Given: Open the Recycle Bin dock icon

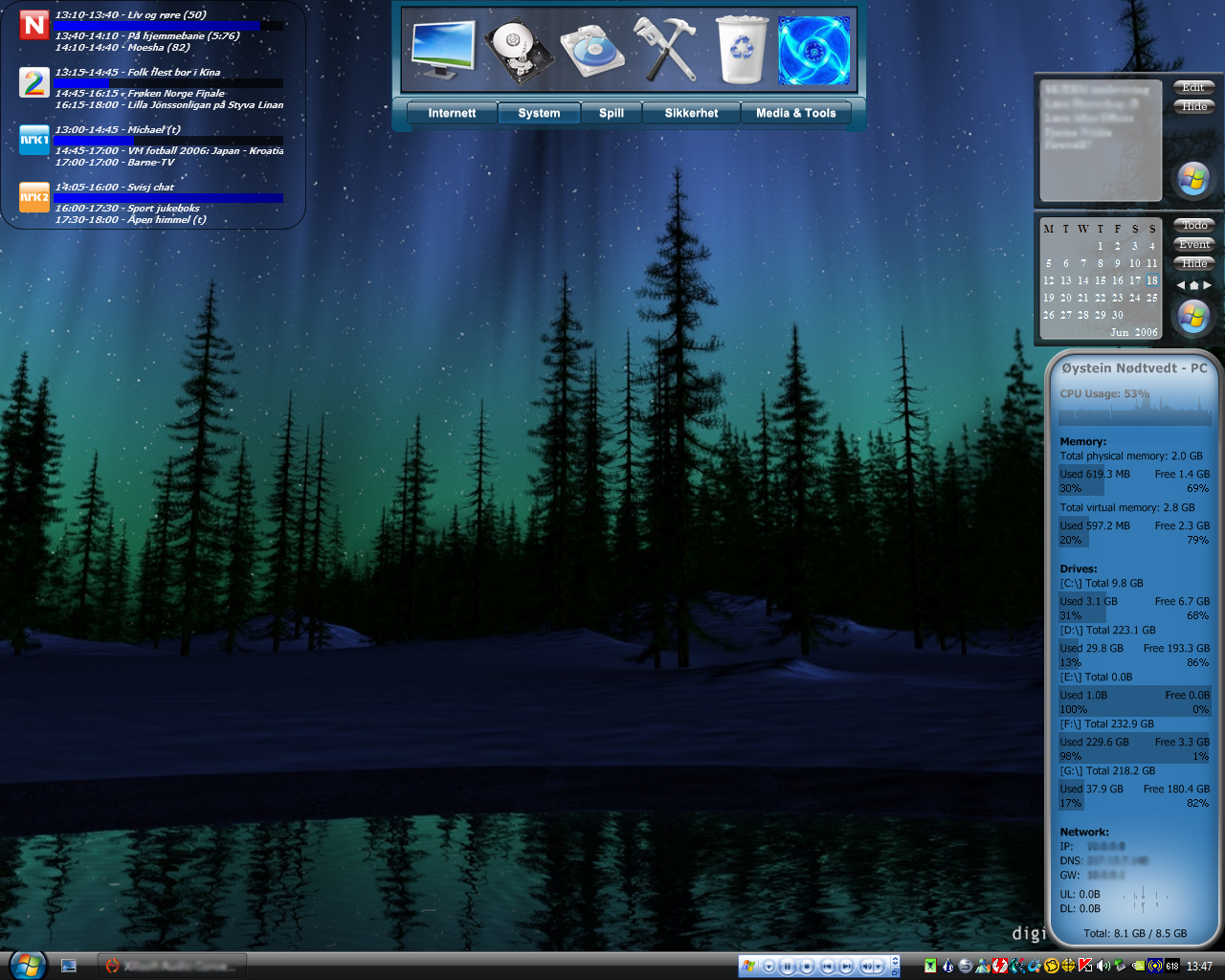Looking at the screenshot, I should click(x=742, y=51).
